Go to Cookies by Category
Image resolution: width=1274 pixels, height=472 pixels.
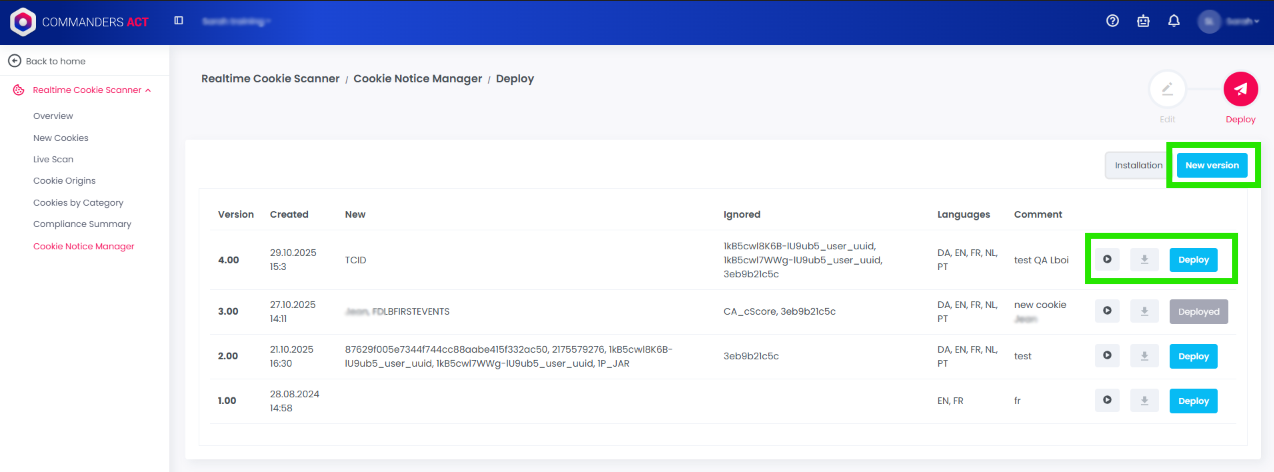tap(78, 203)
